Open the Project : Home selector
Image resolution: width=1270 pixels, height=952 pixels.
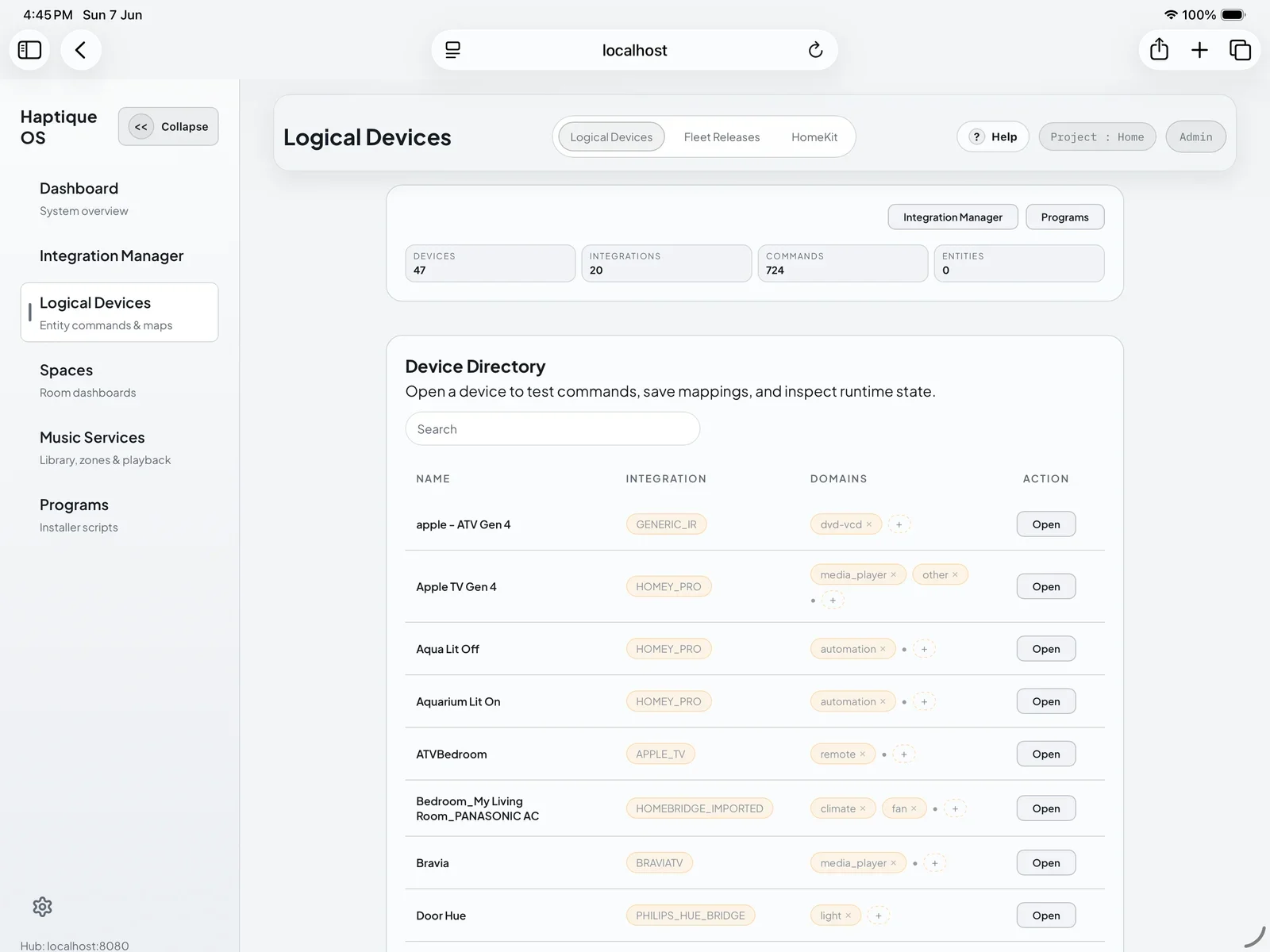1097,136
